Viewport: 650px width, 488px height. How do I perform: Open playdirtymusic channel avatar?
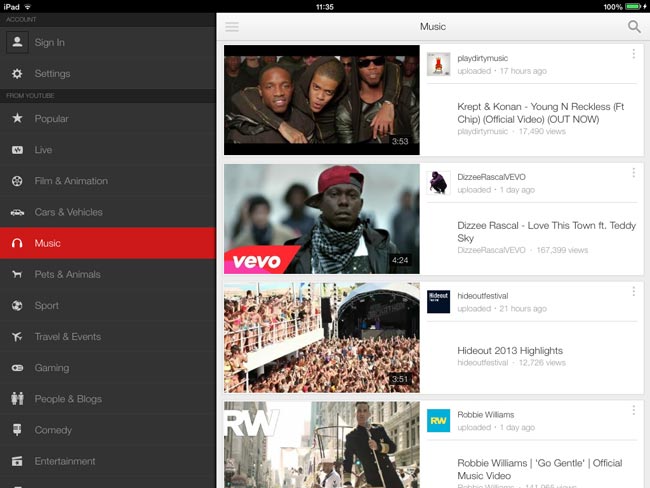click(x=438, y=64)
